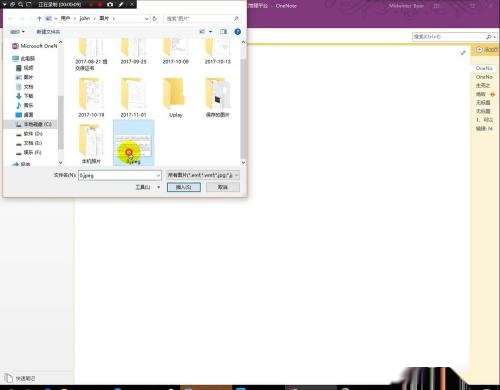This screenshot has height=390, width=500.
Task: Click the red stop recording button
Action: pyautogui.click(x=100, y=4)
